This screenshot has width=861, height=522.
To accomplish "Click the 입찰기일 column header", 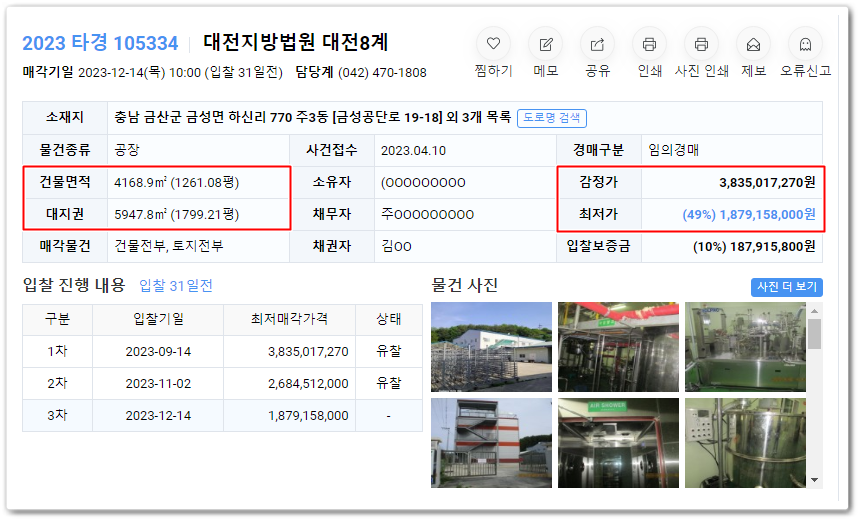I will (158, 319).
